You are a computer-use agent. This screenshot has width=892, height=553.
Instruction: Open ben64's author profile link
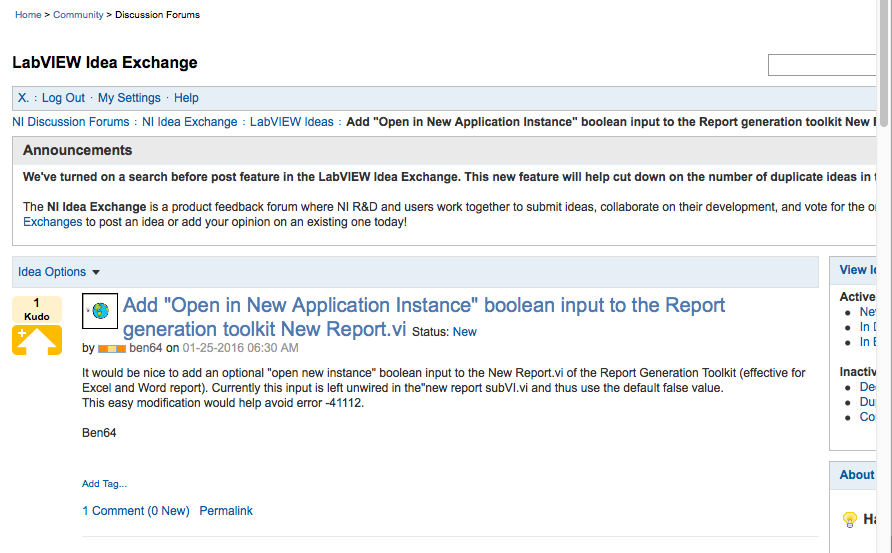146,348
